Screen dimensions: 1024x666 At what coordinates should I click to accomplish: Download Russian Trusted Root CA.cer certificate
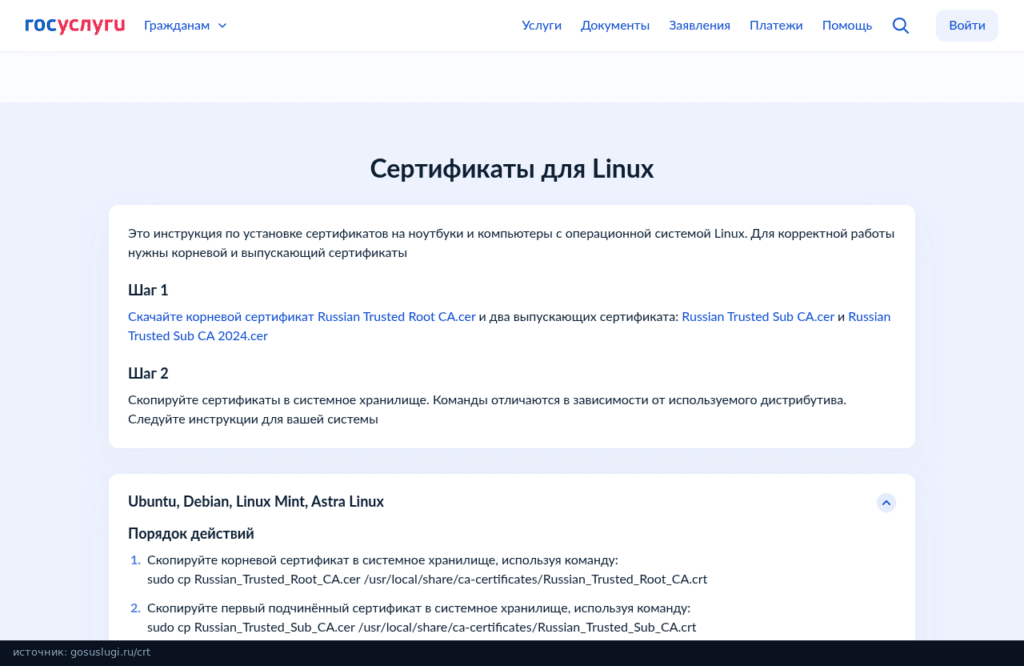point(302,317)
